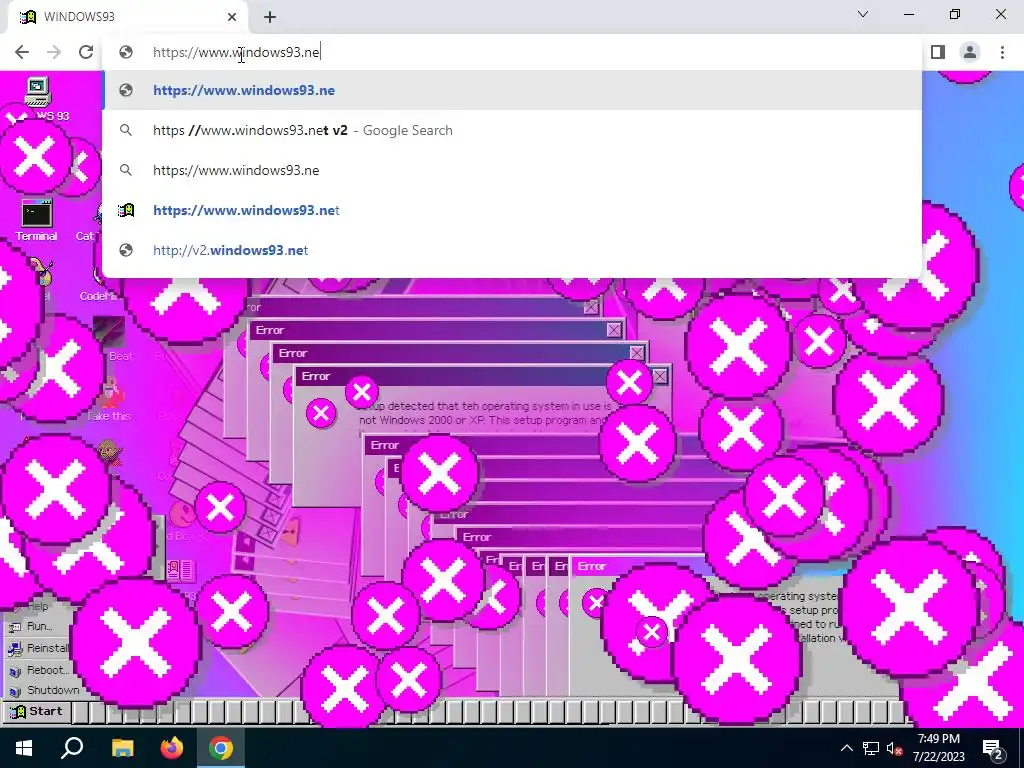Close the WINDOWS93 tab

tap(232, 17)
